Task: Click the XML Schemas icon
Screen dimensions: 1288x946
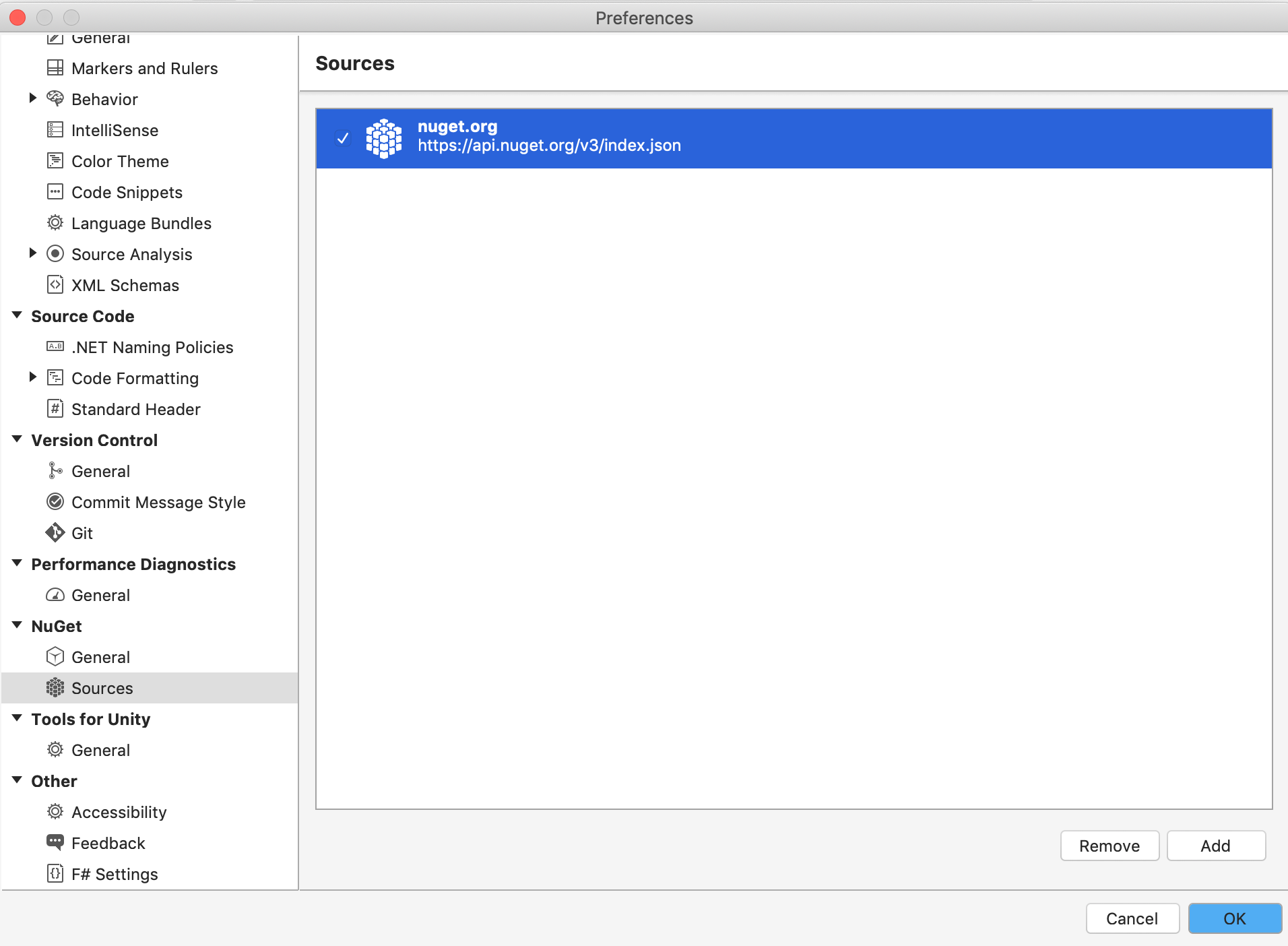Action: tap(55, 285)
